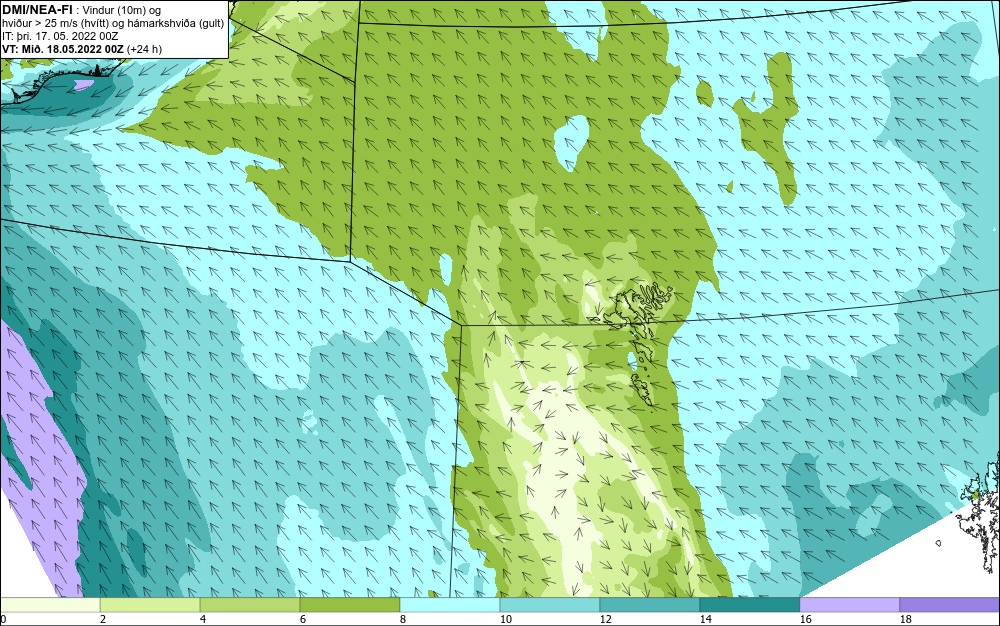Click the 2–4 m/s light green legend swatch

click(x=150, y=605)
